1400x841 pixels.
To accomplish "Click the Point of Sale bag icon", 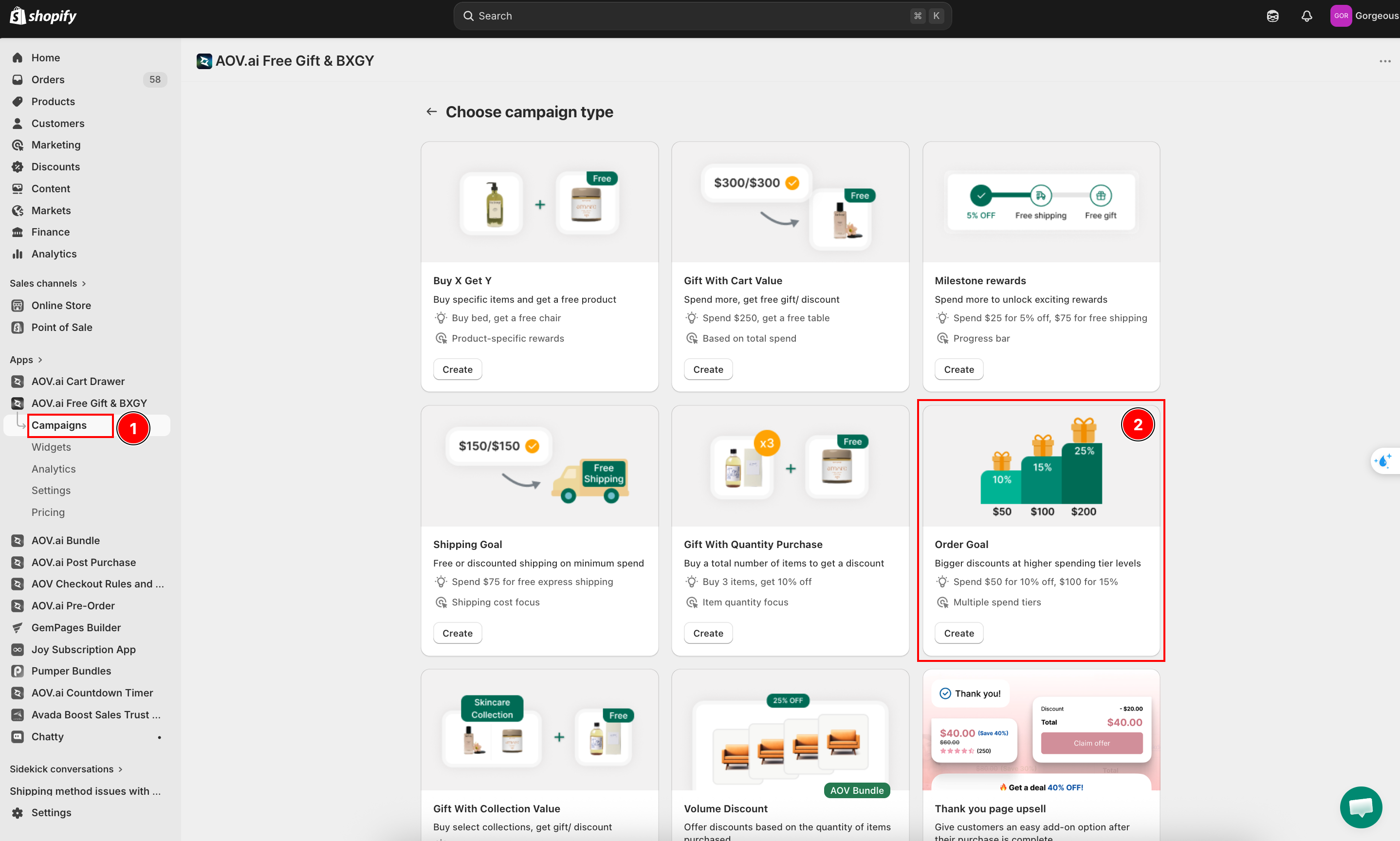I will (18, 327).
